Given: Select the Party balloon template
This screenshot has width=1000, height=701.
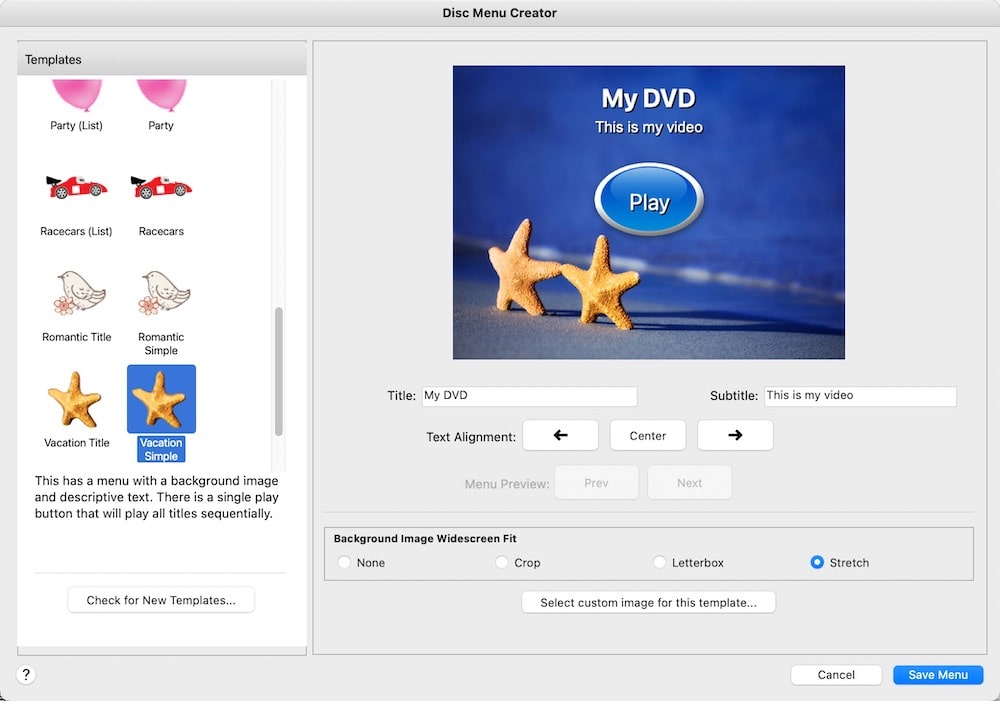Looking at the screenshot, I should coord(161,96).
